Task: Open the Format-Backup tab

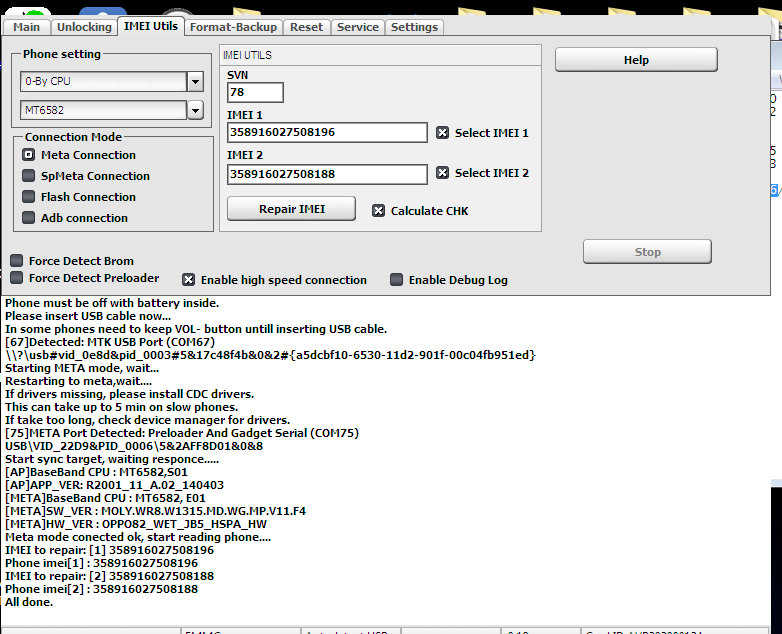Action: pos(236,27)
